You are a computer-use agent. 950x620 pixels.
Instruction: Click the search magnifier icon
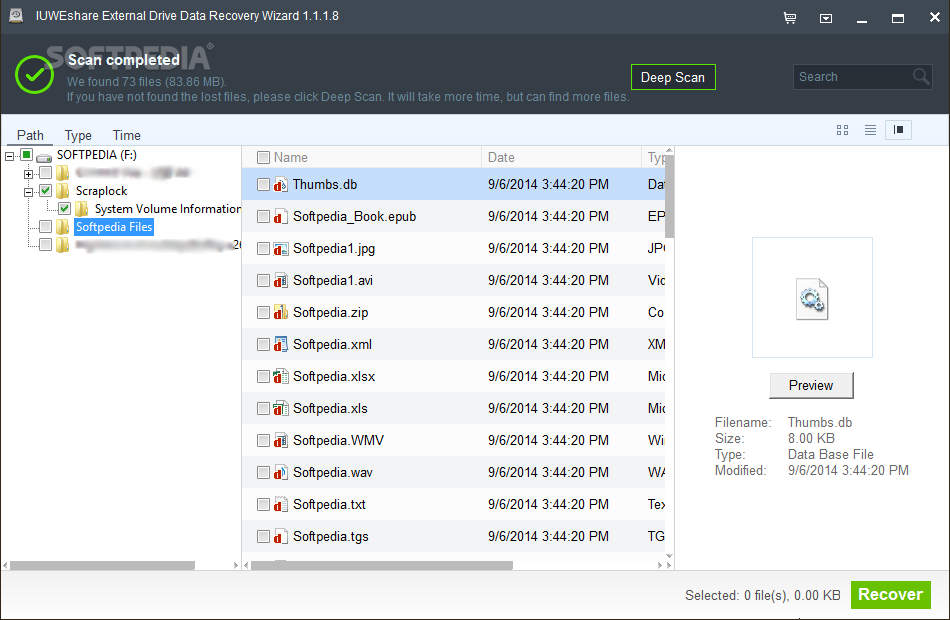tap(921, 76)
